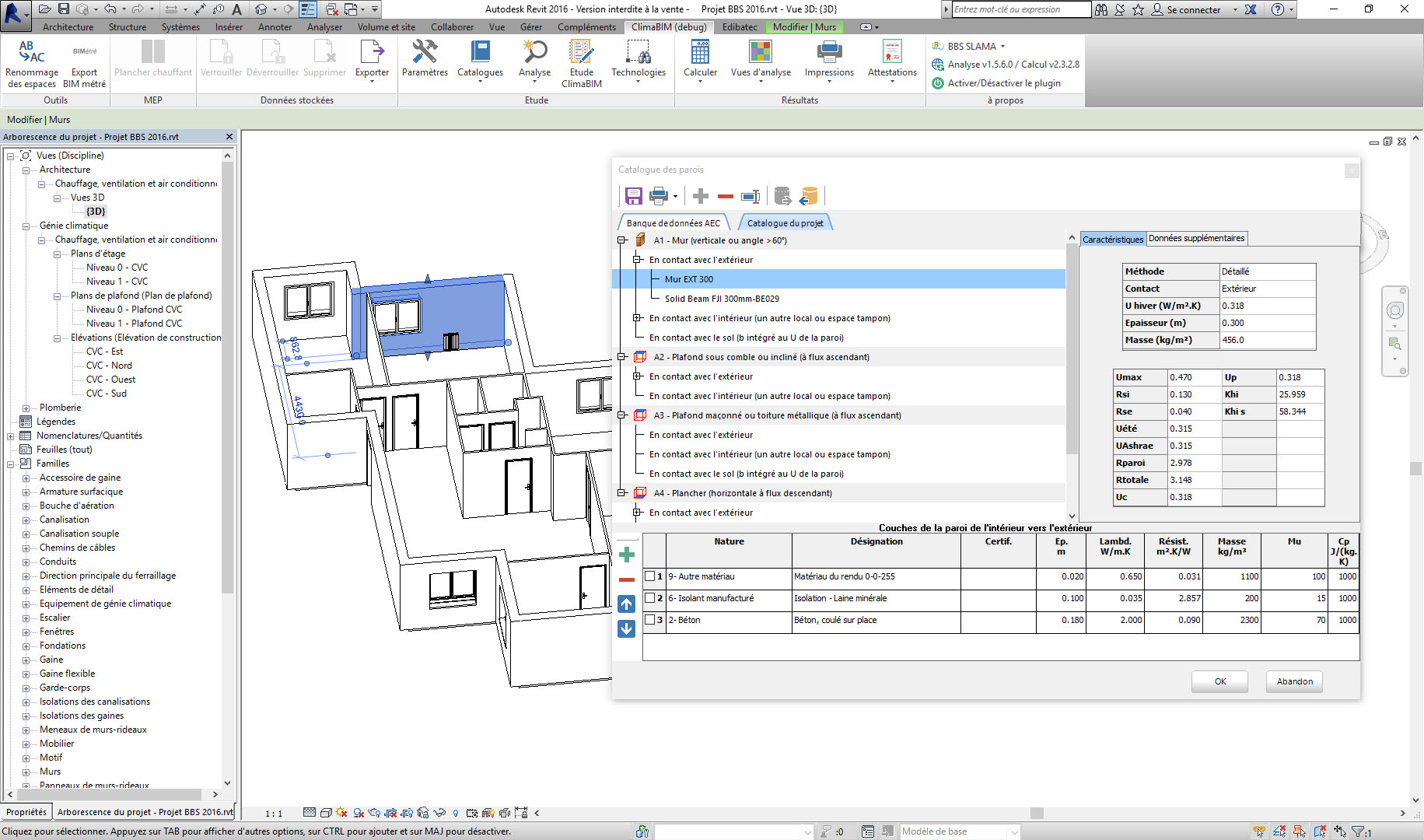Click the save icon in the quick access toolbar

coord(64,9)
